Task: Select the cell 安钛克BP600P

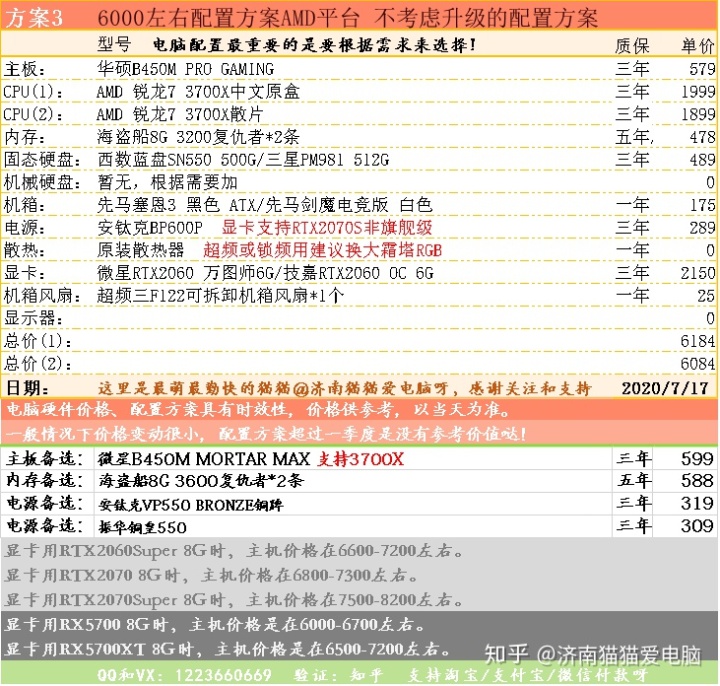Action: (150, 227)
